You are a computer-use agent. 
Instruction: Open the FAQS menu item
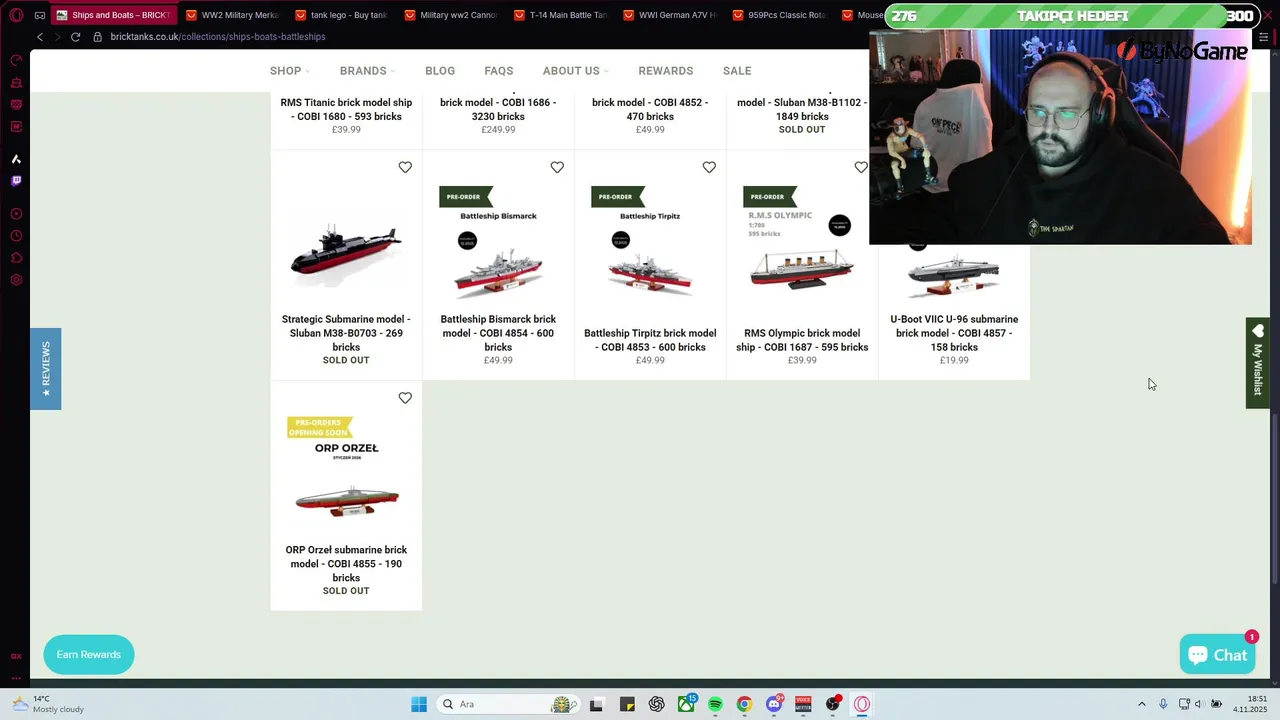coord(499,71)
